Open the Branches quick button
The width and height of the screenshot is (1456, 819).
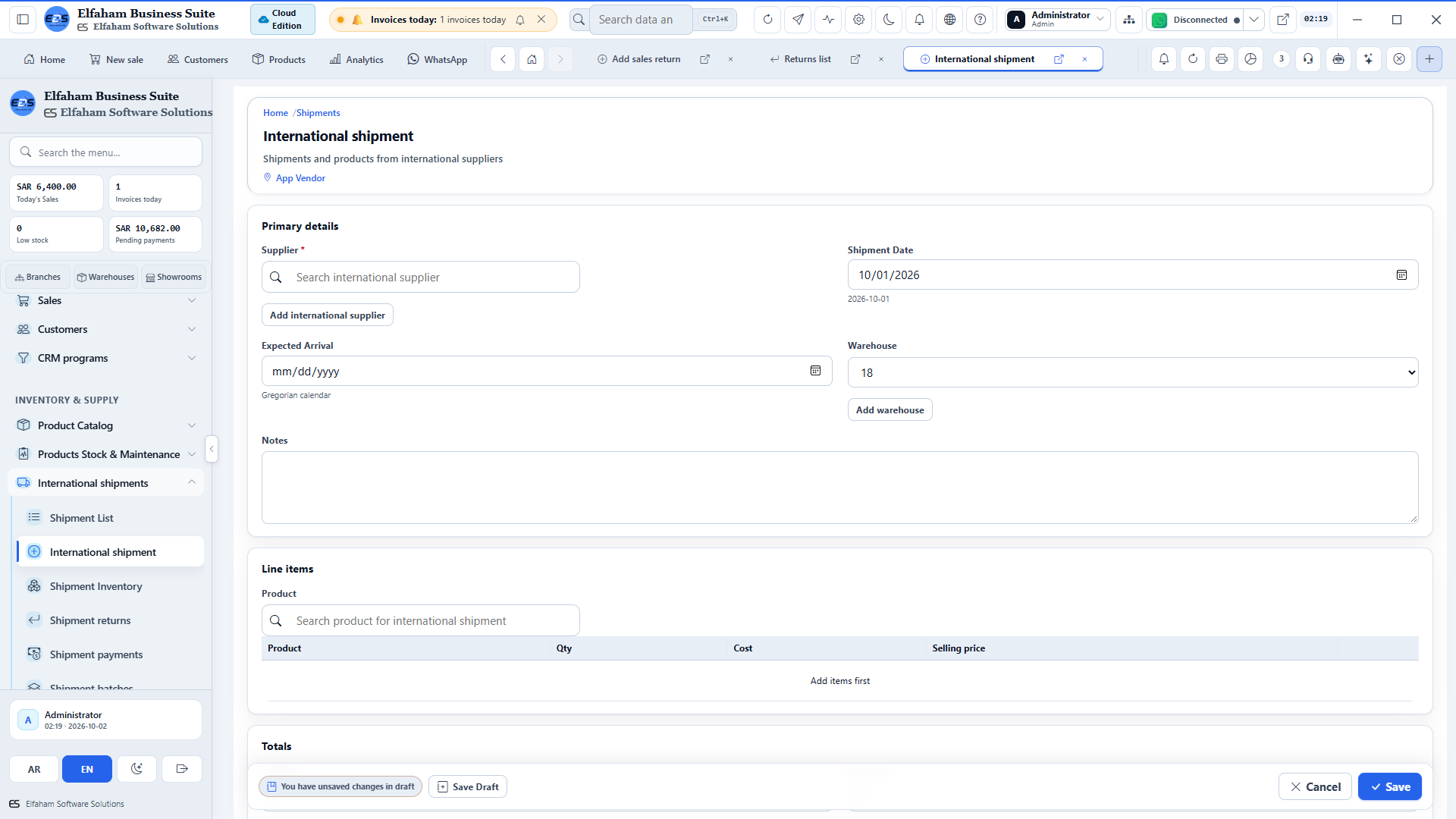38,278
